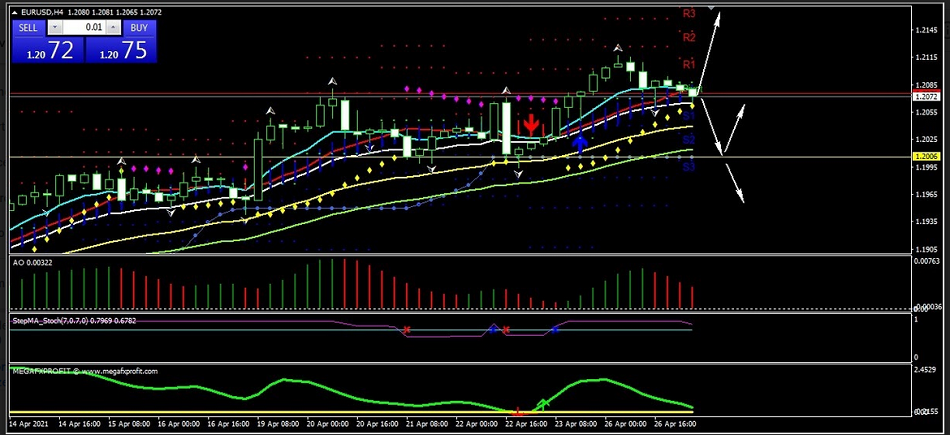Click the green cross marker on MEGAFXPROFIT line

coord(543,404)
